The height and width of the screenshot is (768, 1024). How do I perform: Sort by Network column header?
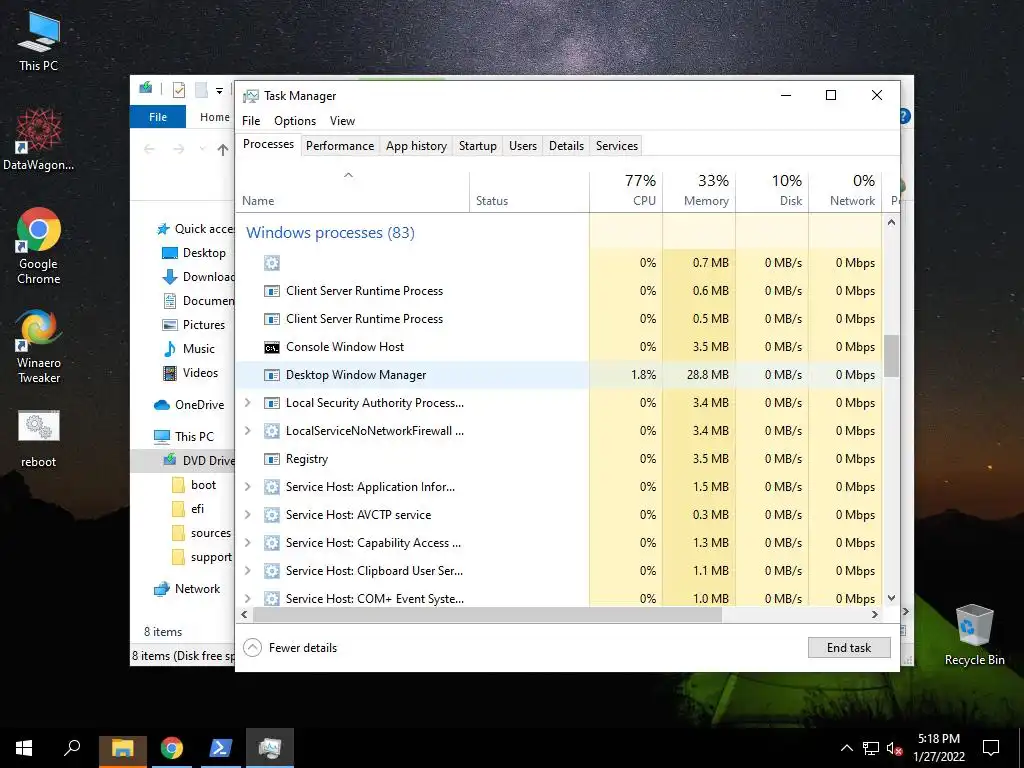[x=846, y=191]
